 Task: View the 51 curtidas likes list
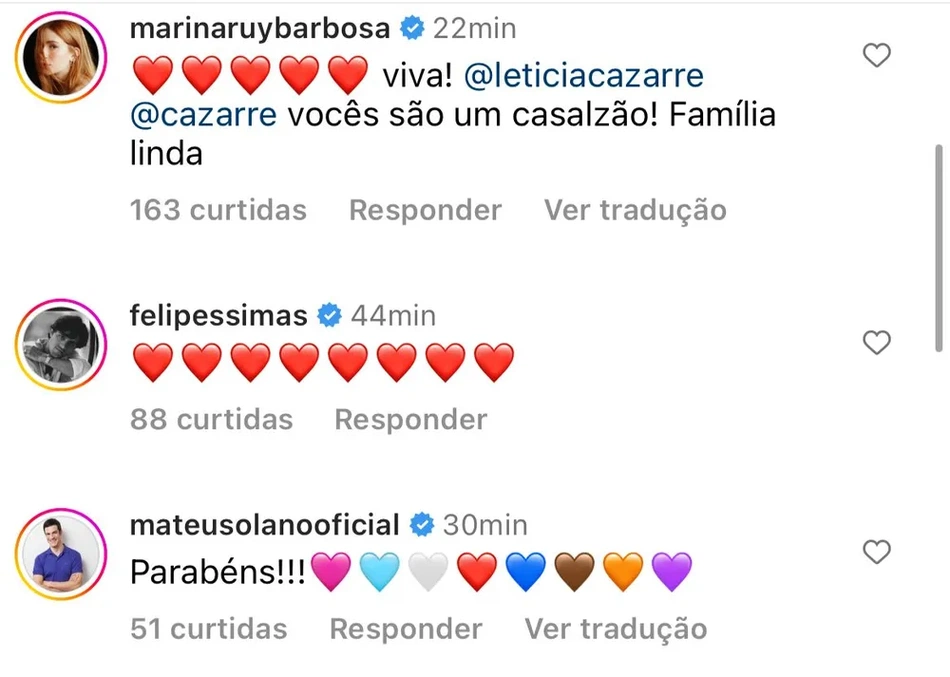pyautogui.click(x=208, y=629)
